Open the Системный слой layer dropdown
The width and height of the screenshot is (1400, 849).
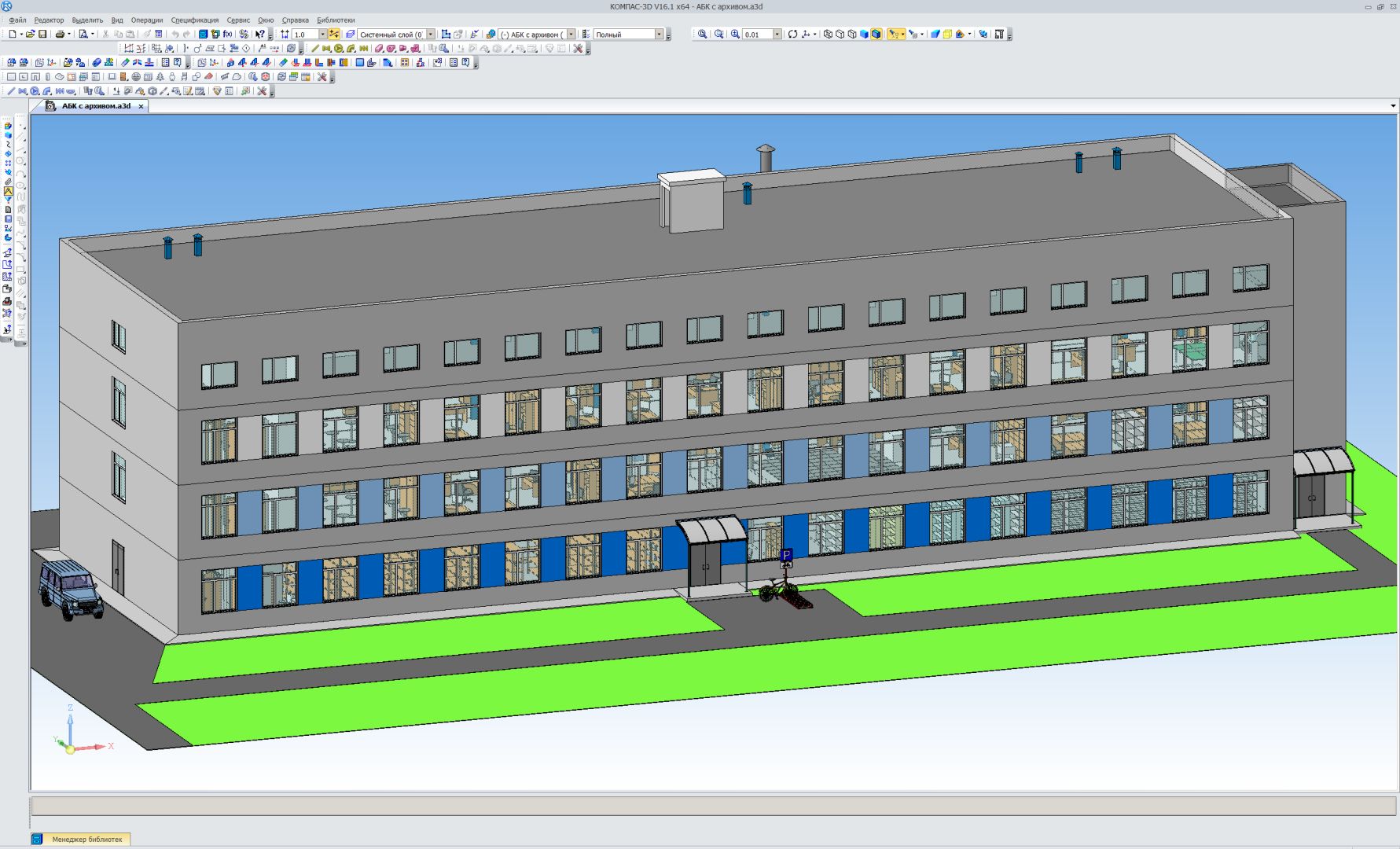431,35
